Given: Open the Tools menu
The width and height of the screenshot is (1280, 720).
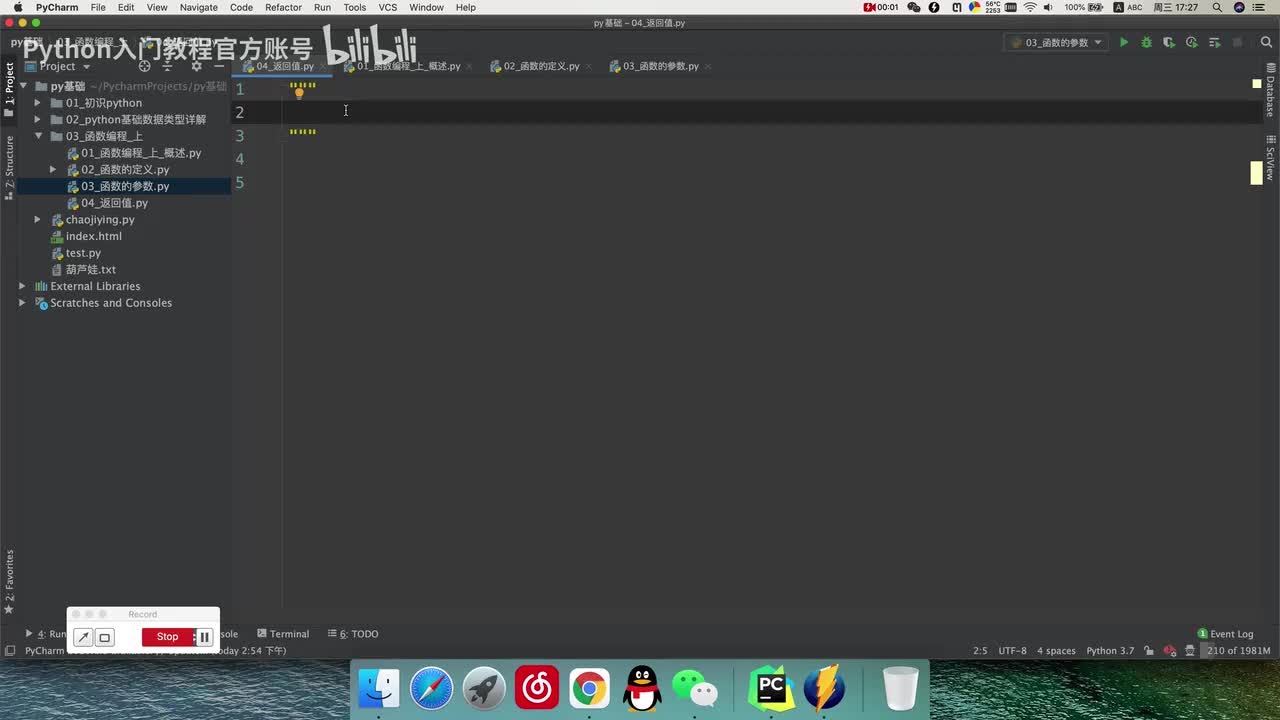Looking at the screenshot, I should pos(354,7).
